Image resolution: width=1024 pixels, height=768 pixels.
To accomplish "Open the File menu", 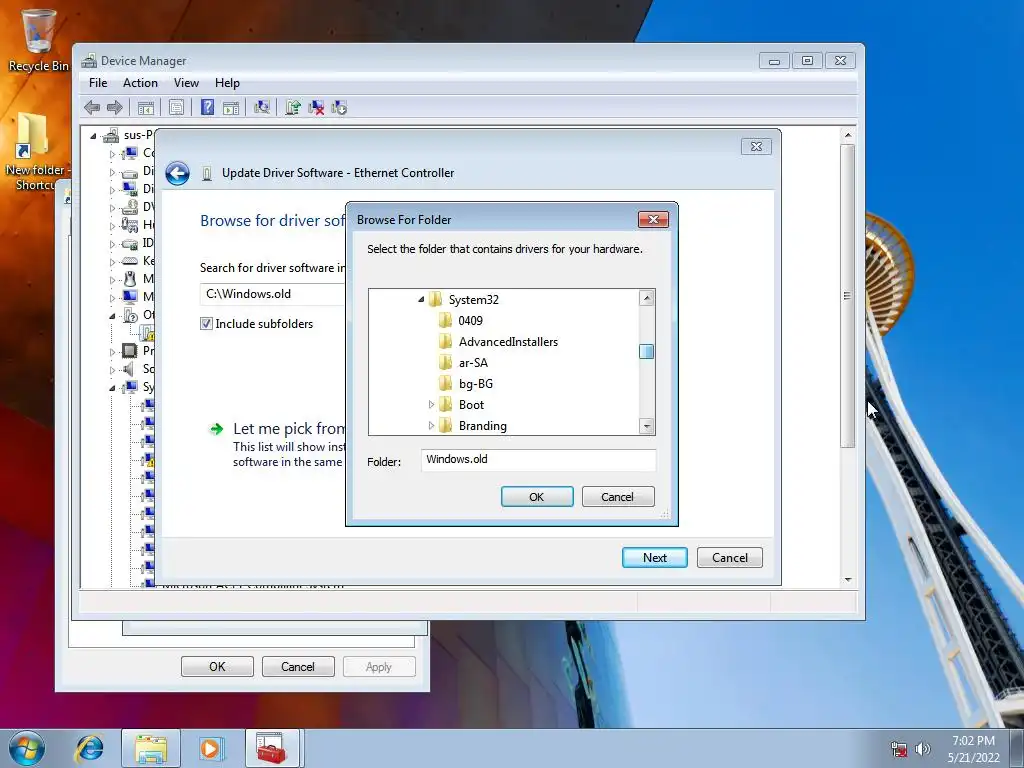I will (98, 83).
